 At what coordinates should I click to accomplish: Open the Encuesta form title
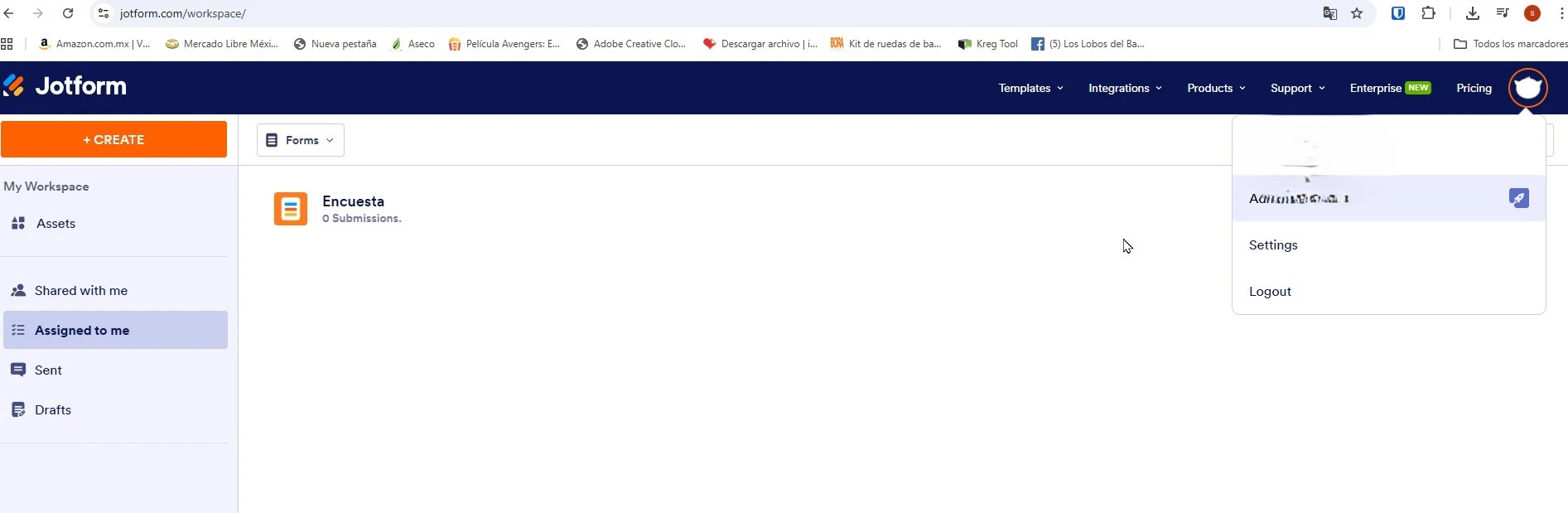point(353,201)
